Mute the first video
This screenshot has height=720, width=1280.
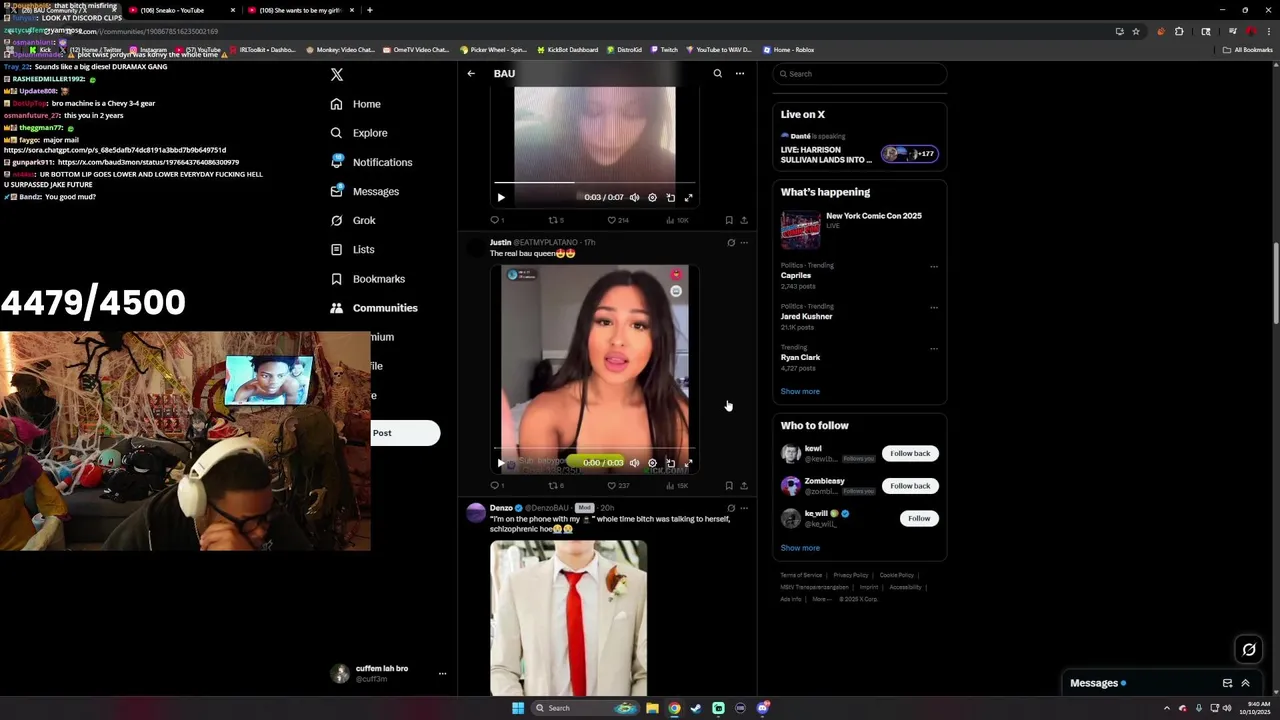point(634,198)
